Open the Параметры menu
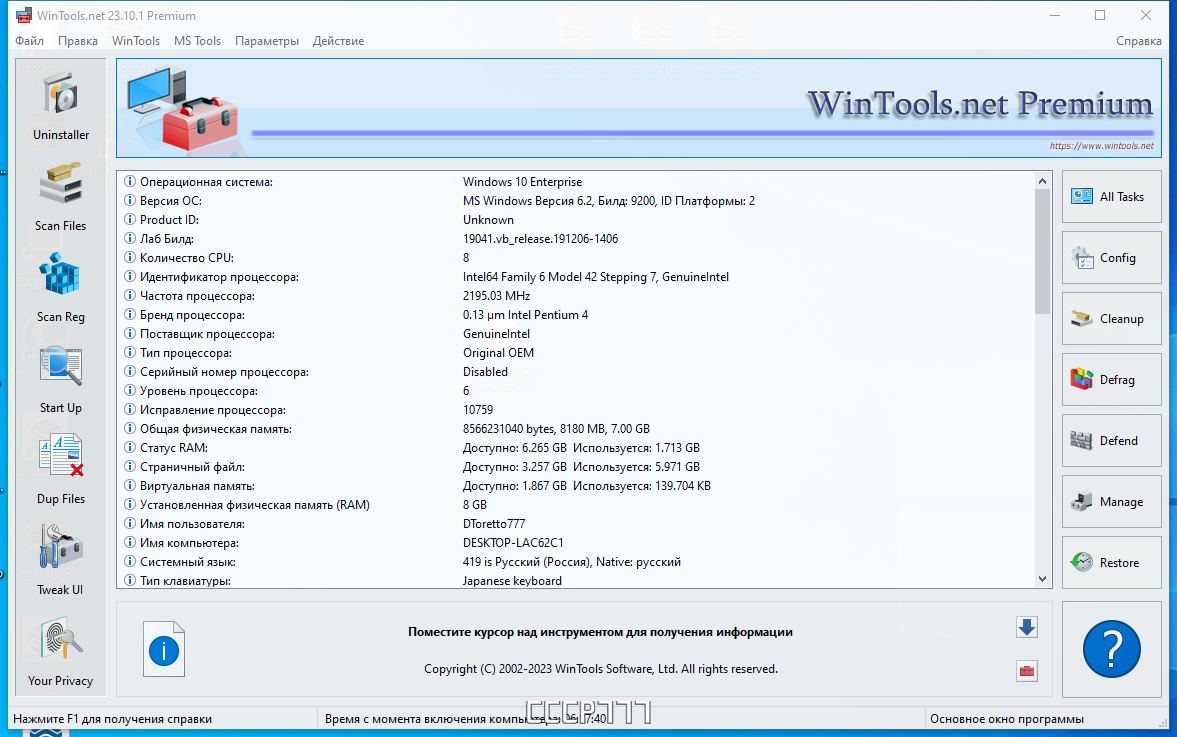 [266, 41]
